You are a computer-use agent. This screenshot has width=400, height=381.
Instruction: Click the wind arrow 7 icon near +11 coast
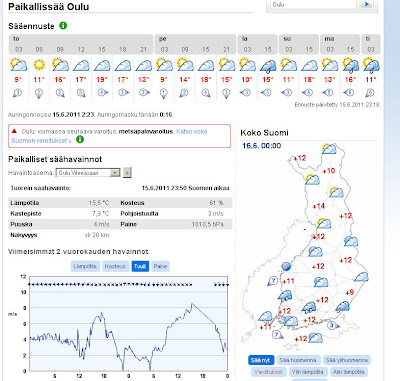(x=273, y=281)
